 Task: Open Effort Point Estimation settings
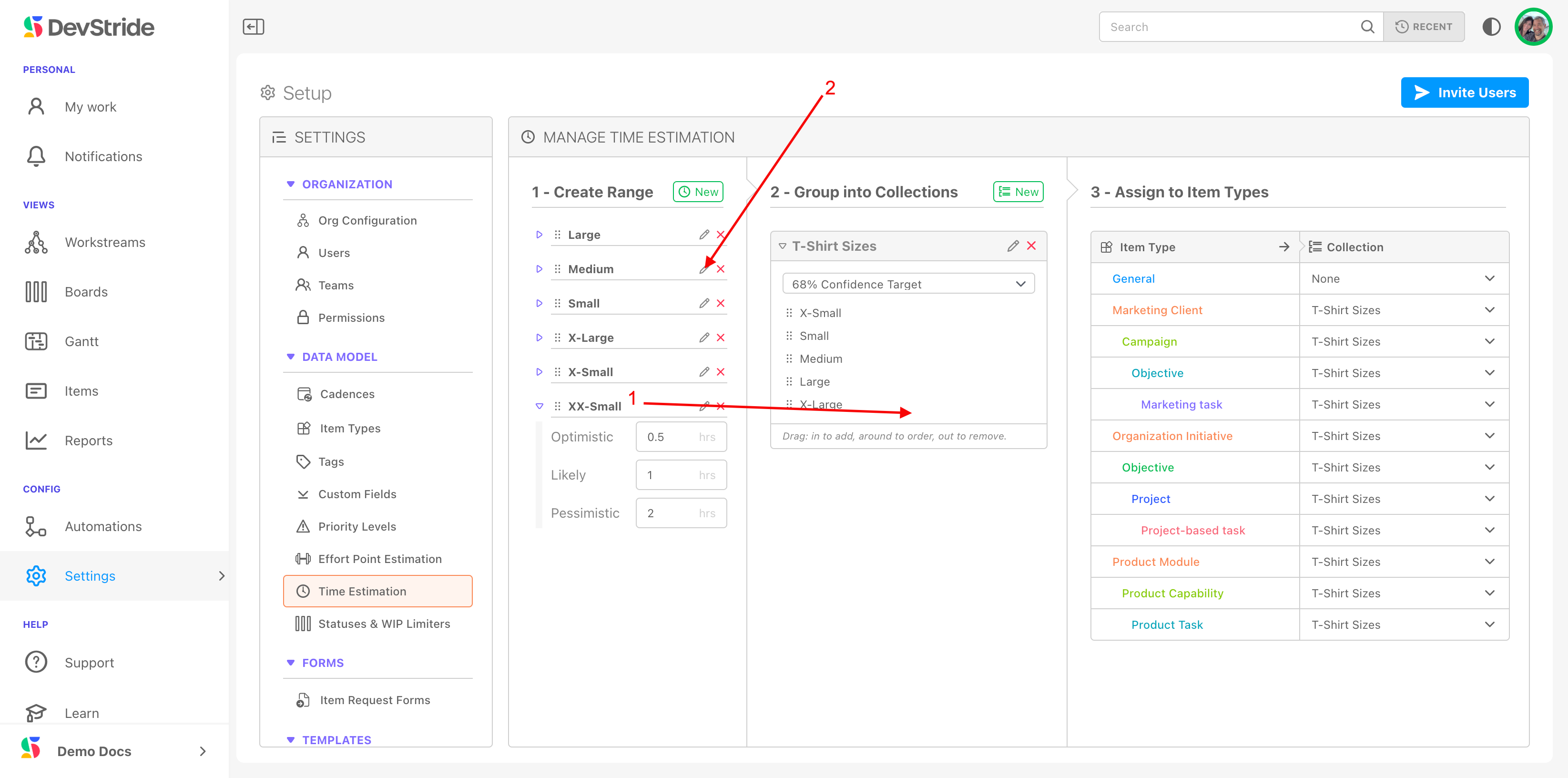tap(379, 559)
